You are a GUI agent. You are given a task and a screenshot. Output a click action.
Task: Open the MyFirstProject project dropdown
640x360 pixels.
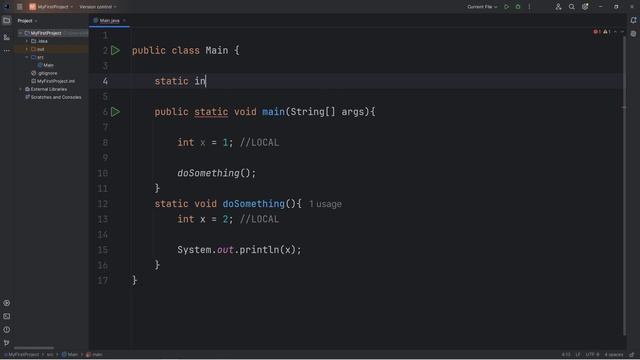coord(55,7)
